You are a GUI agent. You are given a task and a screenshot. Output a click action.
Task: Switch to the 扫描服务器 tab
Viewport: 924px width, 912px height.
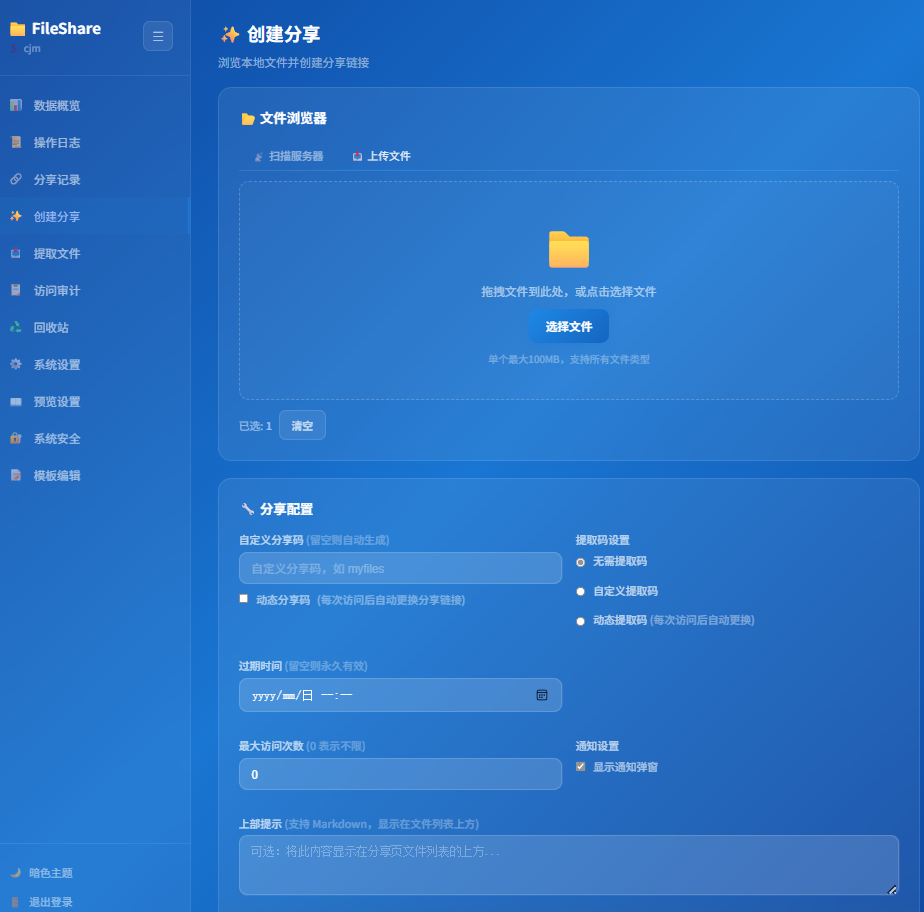point(289,156)
